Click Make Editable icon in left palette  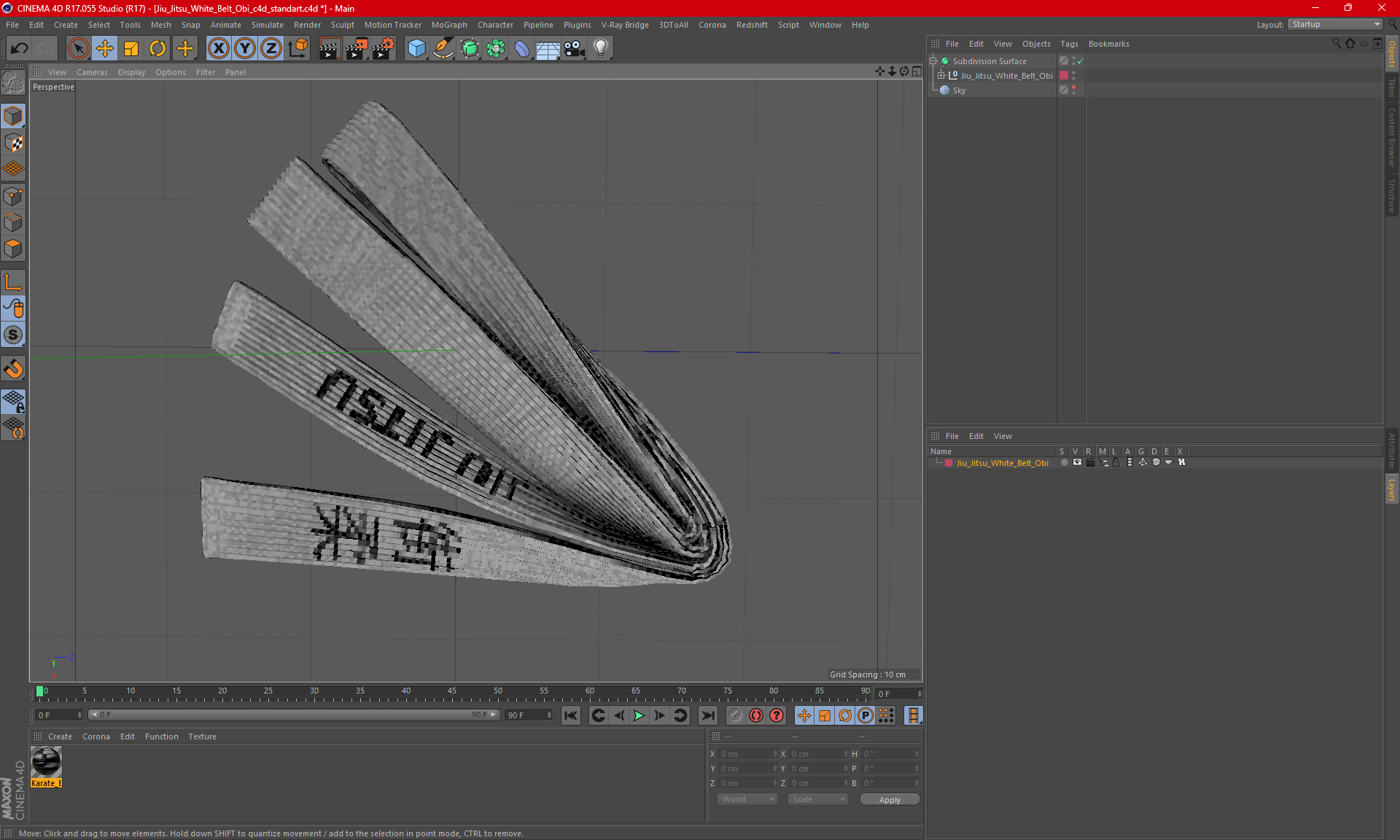point(13,83)
